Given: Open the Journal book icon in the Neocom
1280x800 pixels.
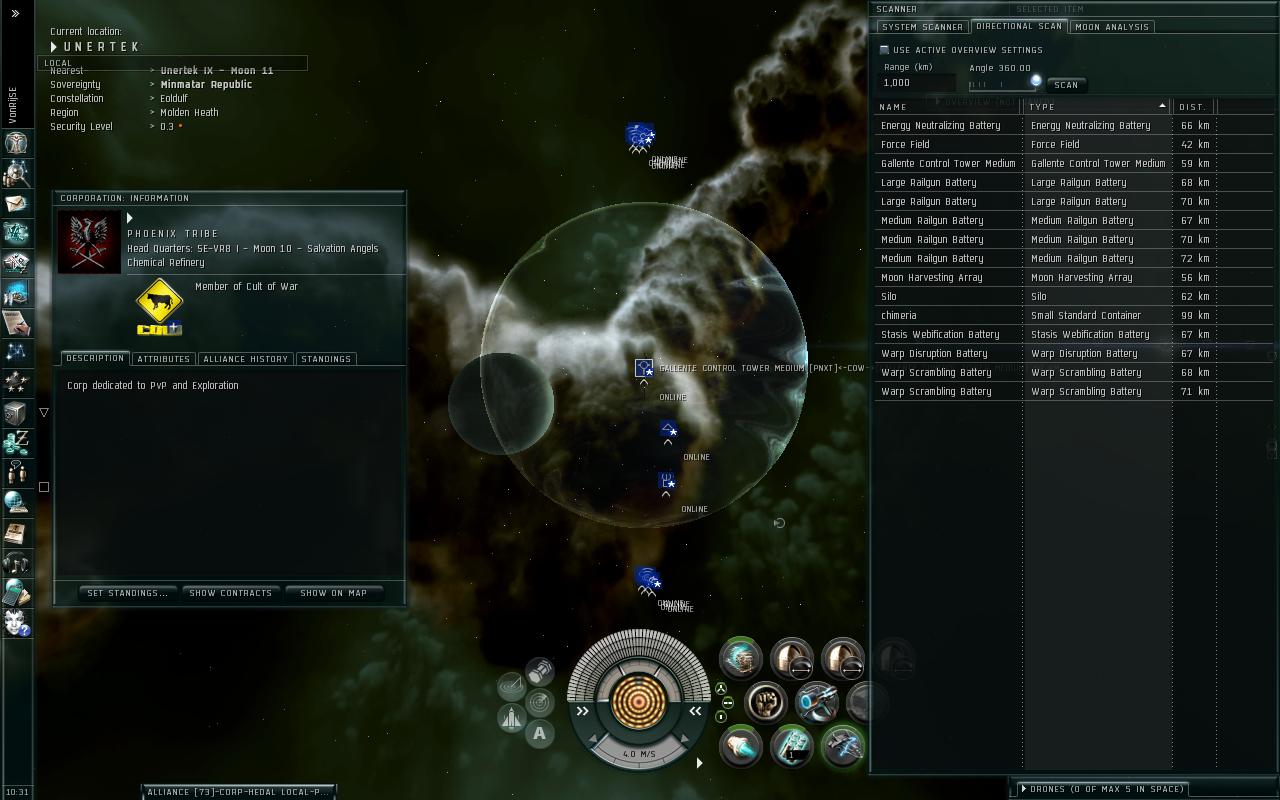Looking at the screenshot, I should [16, 532].
